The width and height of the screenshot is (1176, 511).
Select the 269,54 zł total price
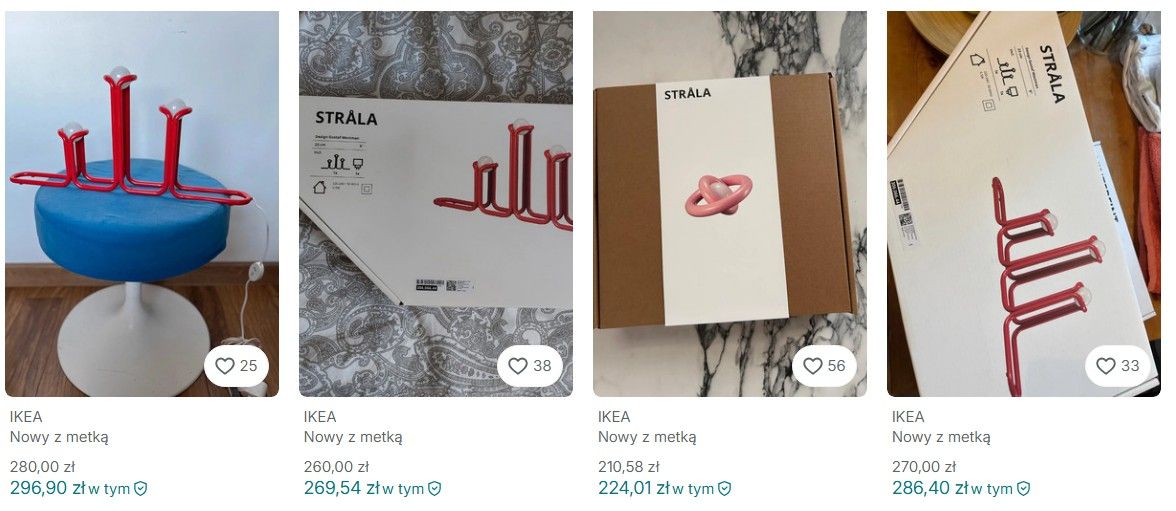click(x=341, y=488)
